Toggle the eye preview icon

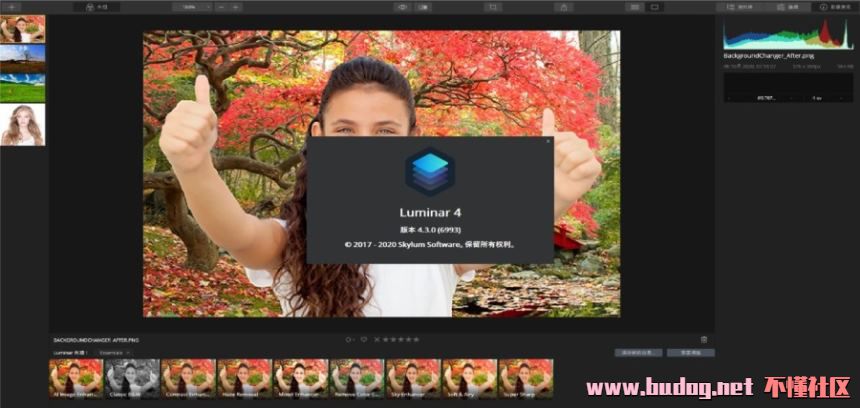click(404, 7)
